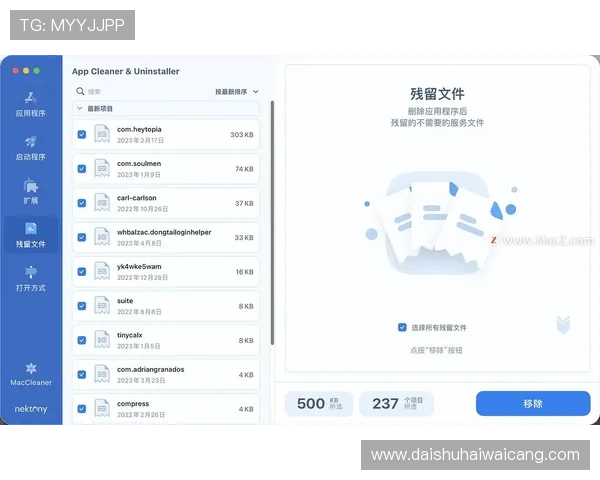
Task: Click the date 2023年2月17日
Action: point(140,140)
